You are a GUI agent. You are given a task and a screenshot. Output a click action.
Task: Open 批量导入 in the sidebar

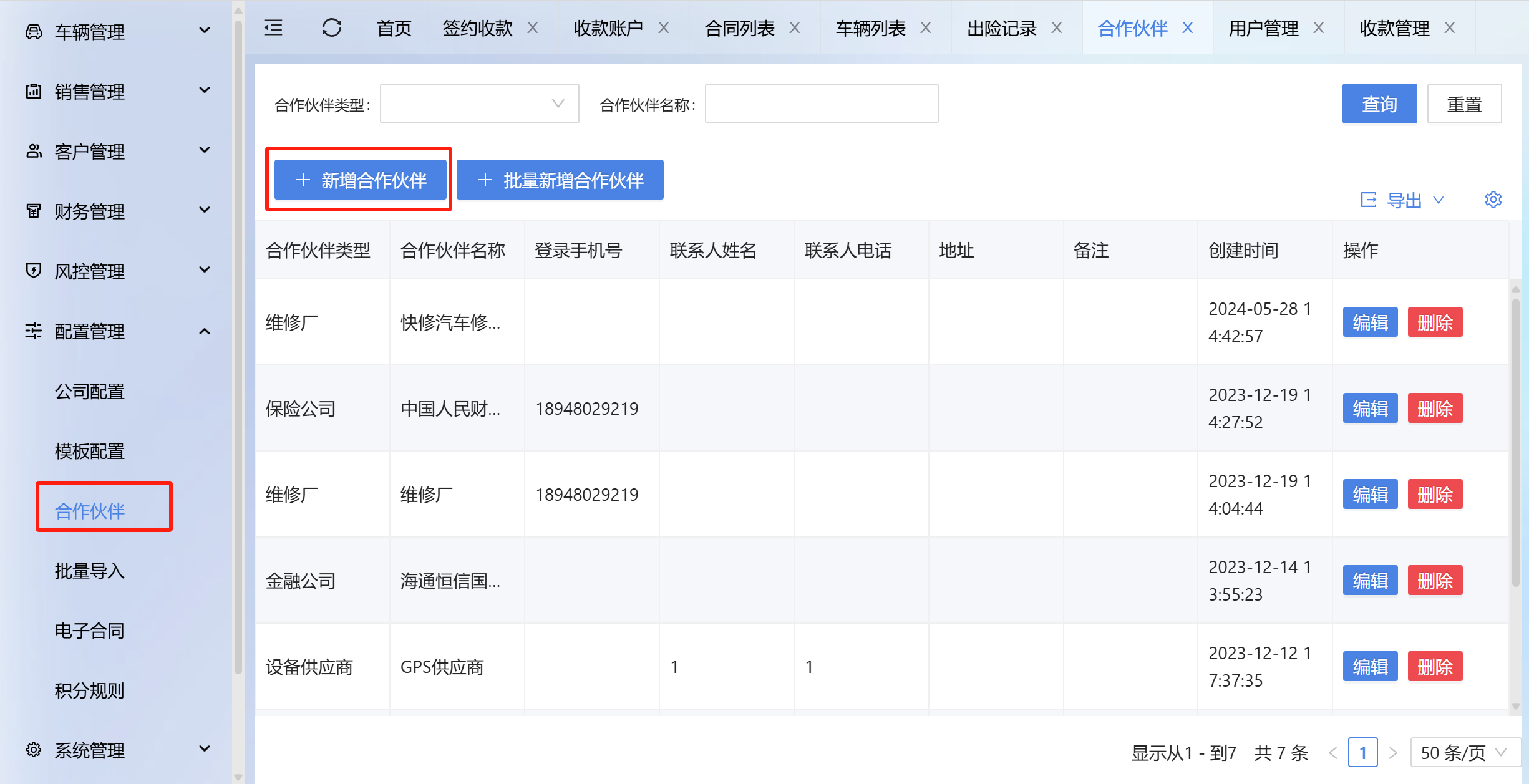click(x=90, y=571)
